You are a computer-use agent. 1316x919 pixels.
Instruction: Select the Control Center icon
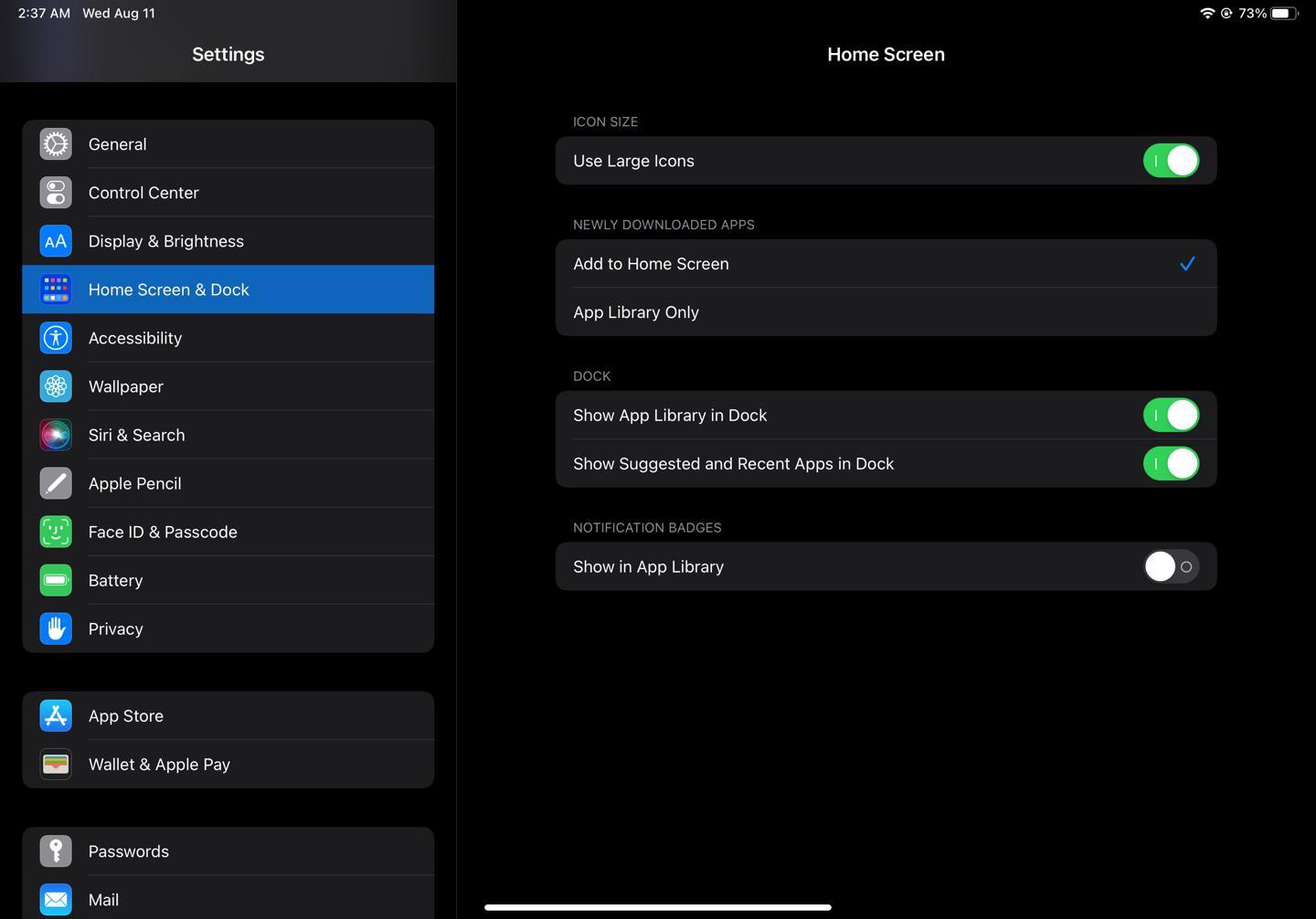point(56,192)
